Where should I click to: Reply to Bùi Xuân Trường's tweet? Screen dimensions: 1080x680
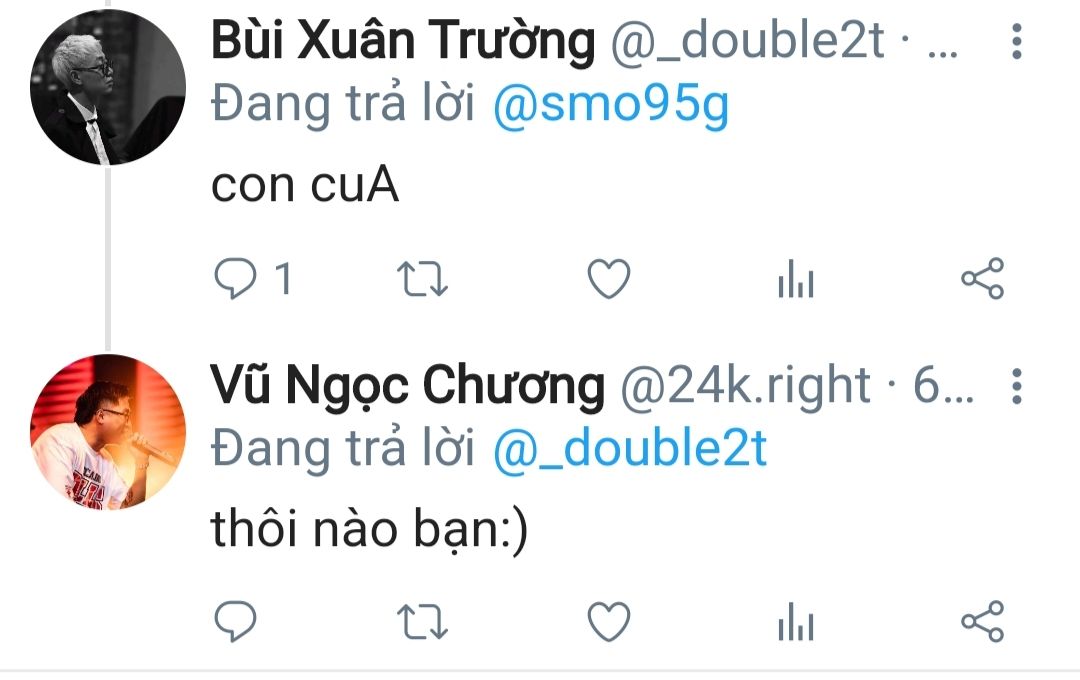236,278
